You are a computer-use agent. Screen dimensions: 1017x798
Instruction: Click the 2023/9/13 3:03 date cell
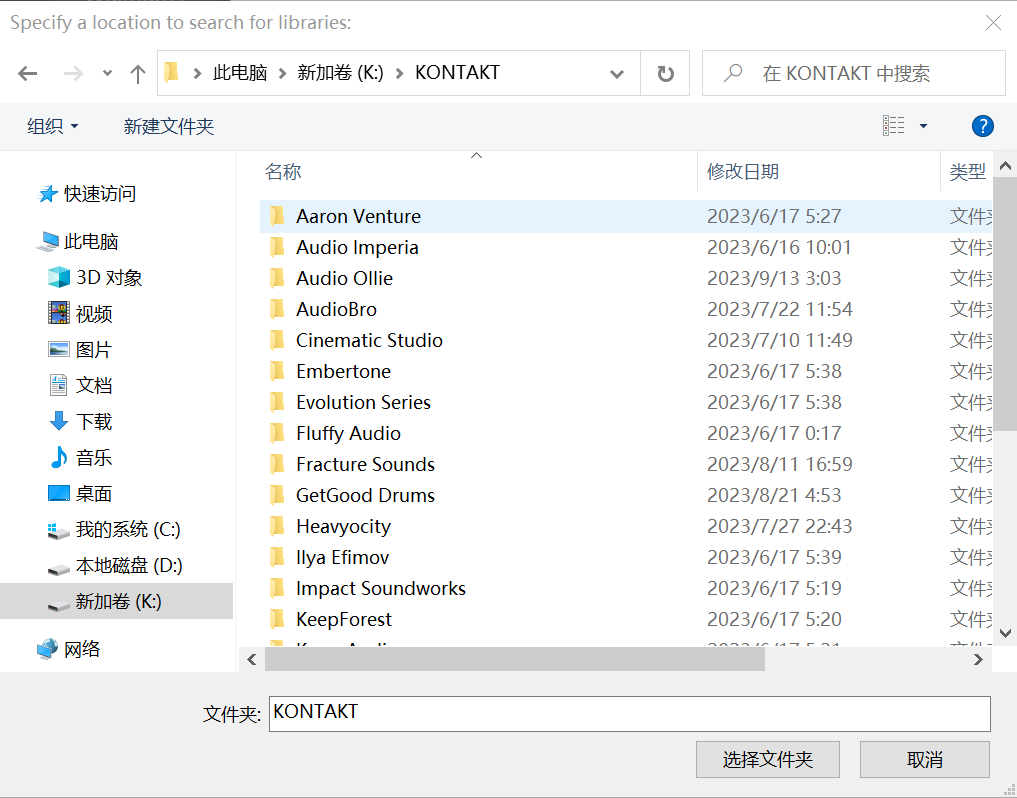[x=774, y=278]
